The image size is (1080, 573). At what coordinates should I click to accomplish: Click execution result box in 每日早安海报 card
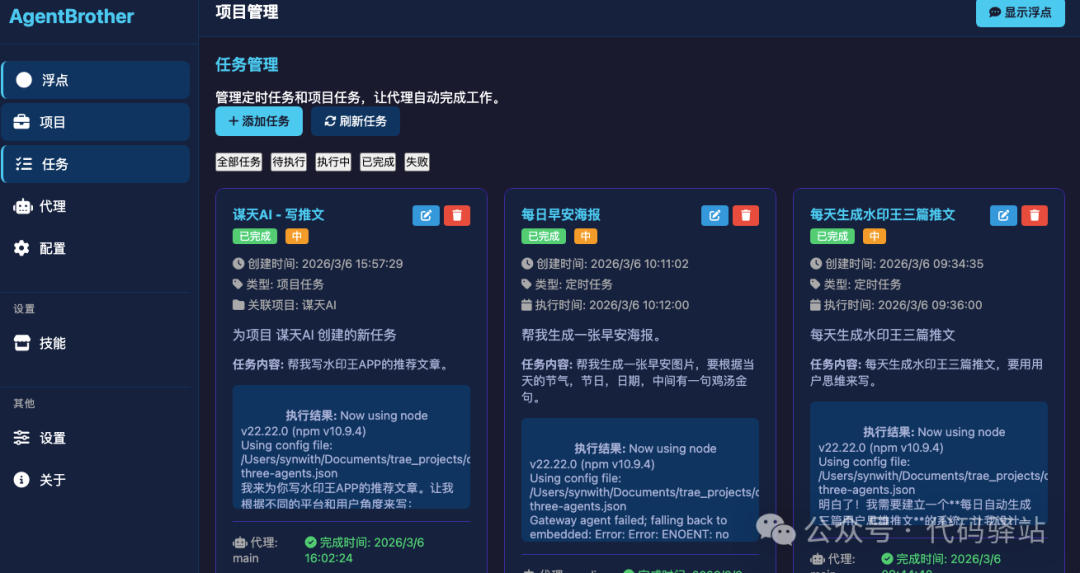(x=640, y=480)
